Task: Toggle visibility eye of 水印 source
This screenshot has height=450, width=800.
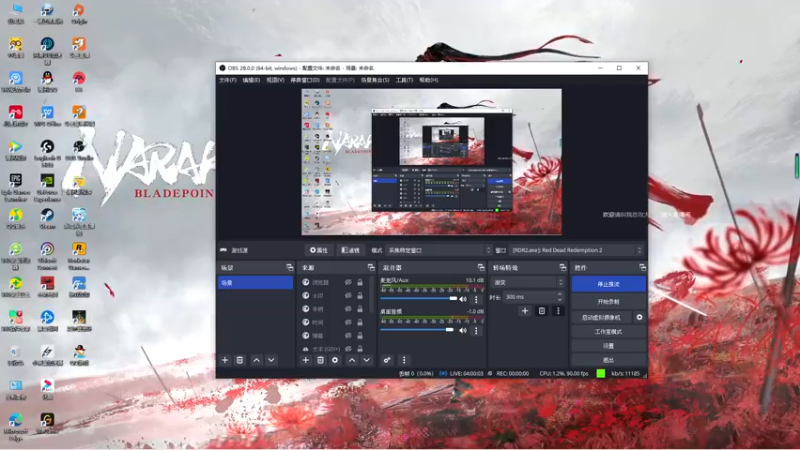Action: [348, 295]
